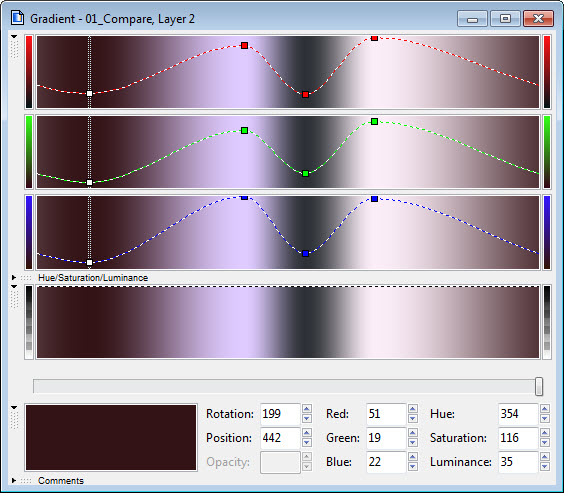The width and height of the screenshot is (564, 493).
Task: Click the Green value input field
Action: pyautogui.click(x=386, y=438)
